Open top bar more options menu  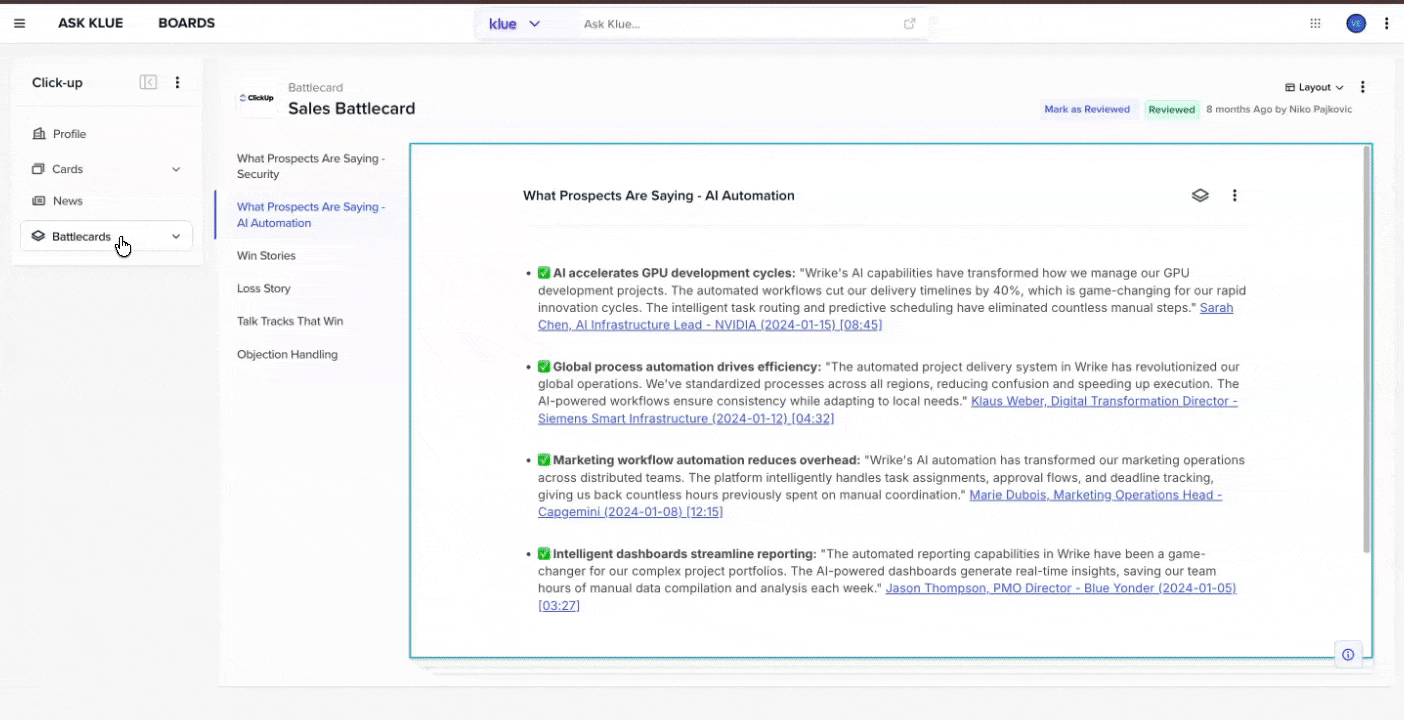click(1386, 23)
